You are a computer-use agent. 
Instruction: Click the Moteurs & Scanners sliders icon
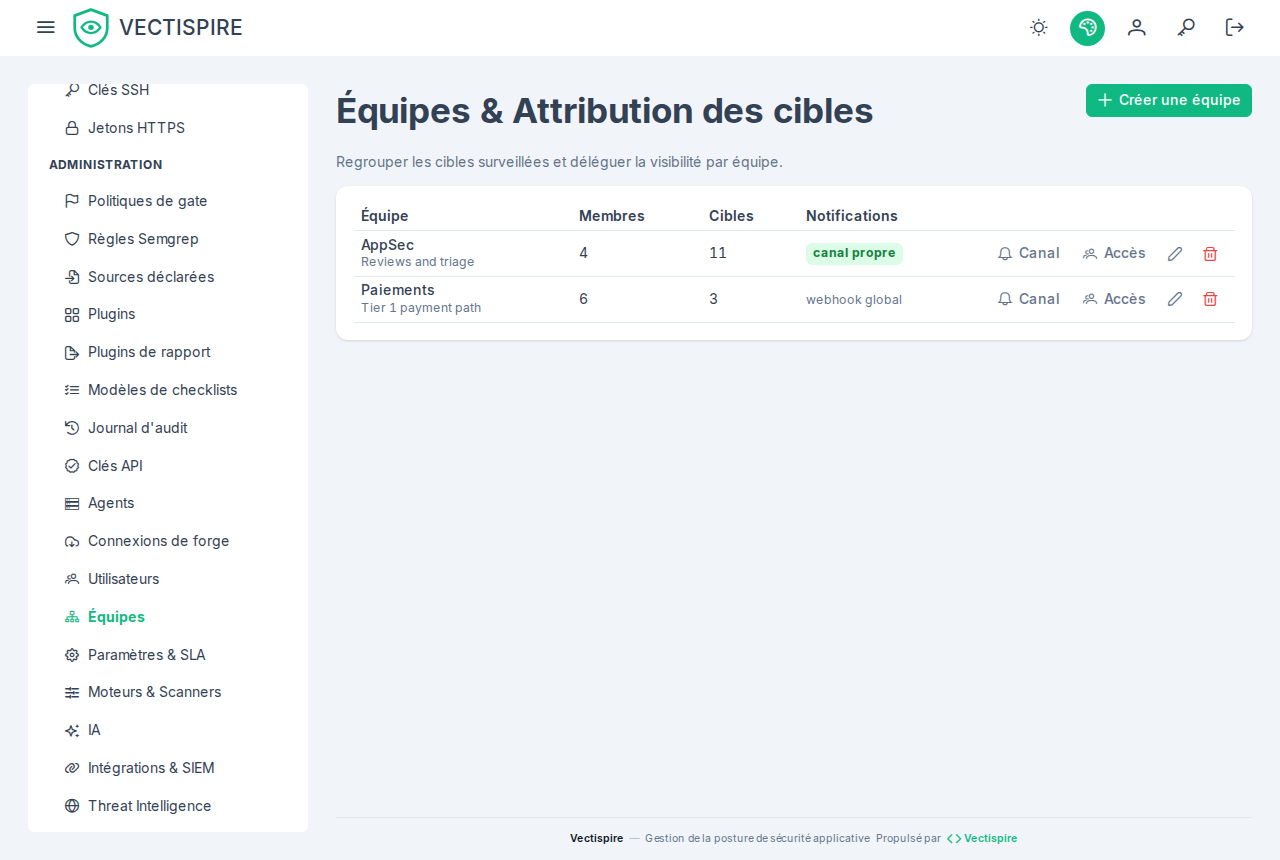pyautogui.click(x=72, y=692)
